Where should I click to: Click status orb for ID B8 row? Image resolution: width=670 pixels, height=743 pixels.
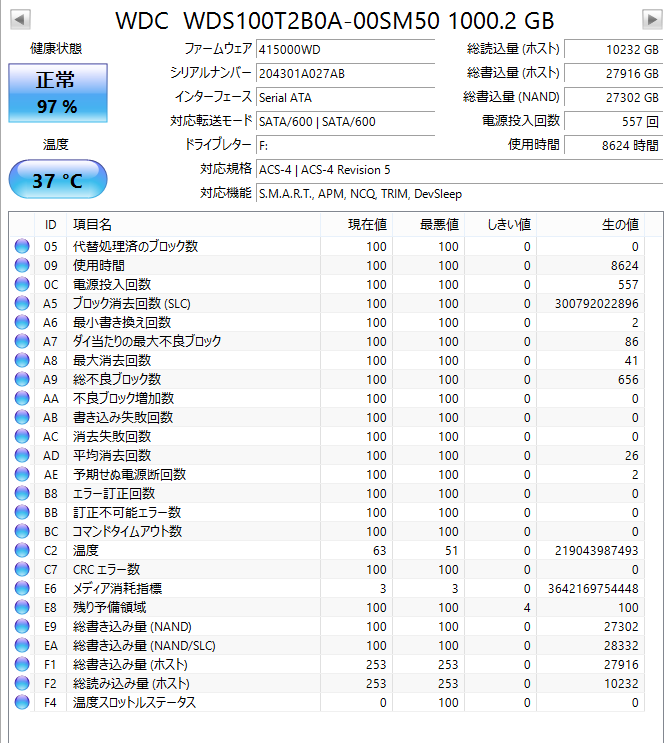[x=22, y=493]
